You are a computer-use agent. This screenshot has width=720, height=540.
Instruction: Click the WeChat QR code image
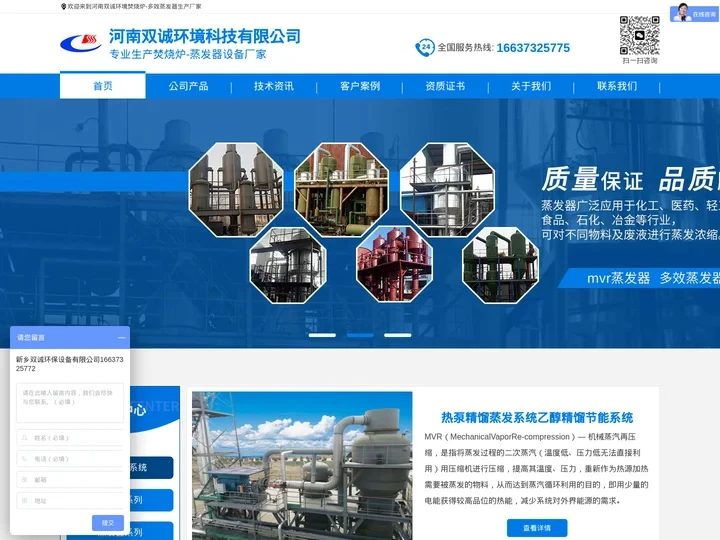point(640,35)
